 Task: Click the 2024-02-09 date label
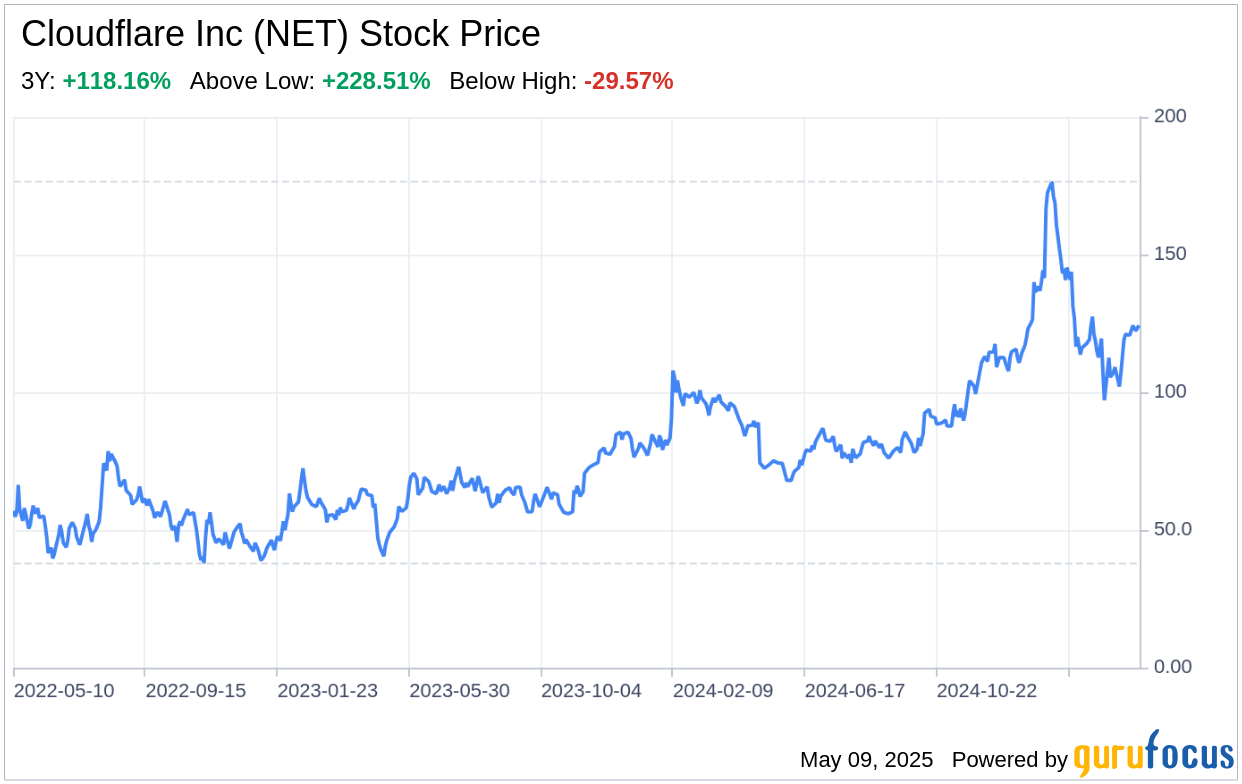[x=724, y=691]
